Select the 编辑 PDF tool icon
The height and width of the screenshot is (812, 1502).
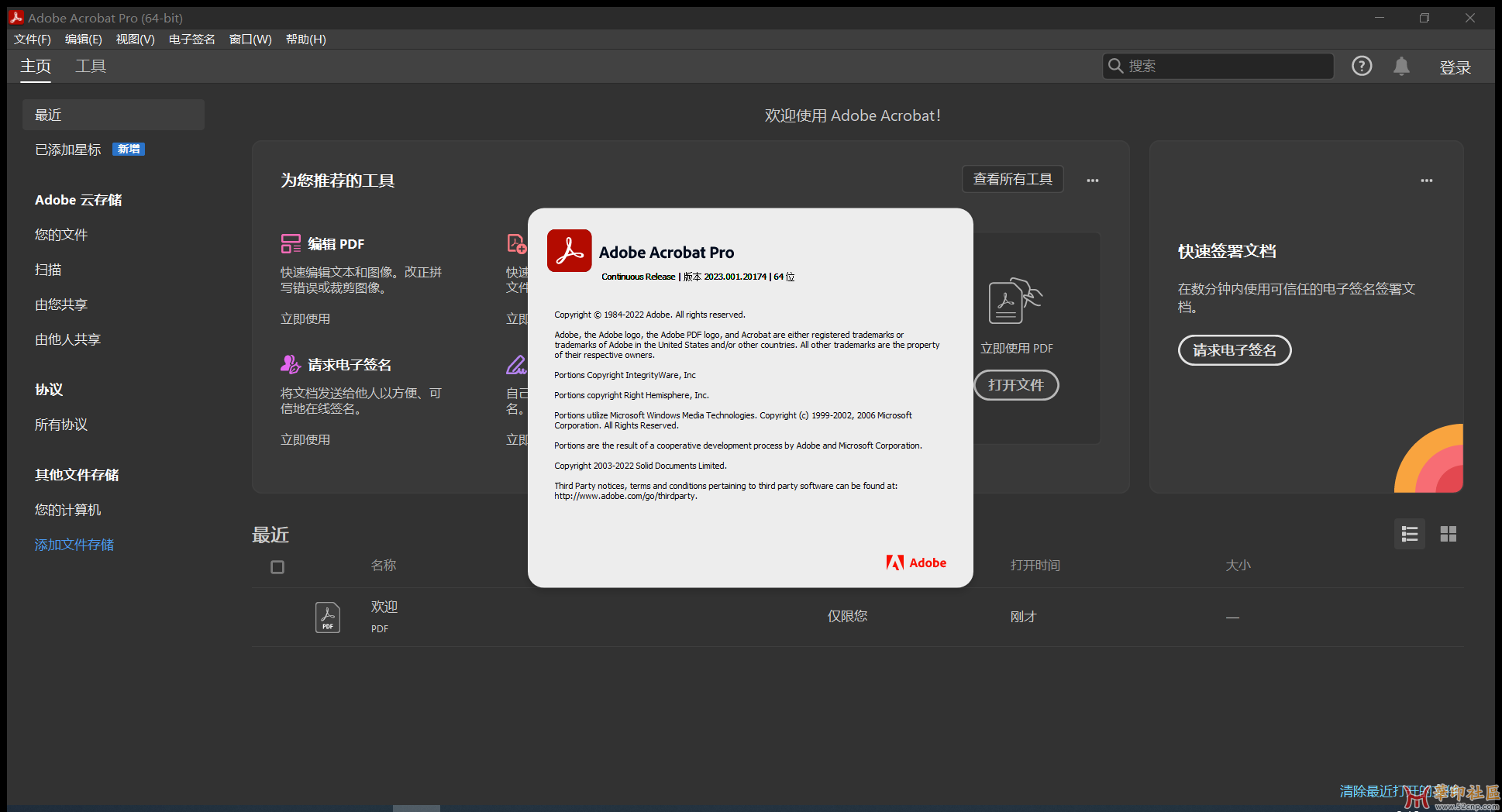point(291,243)
